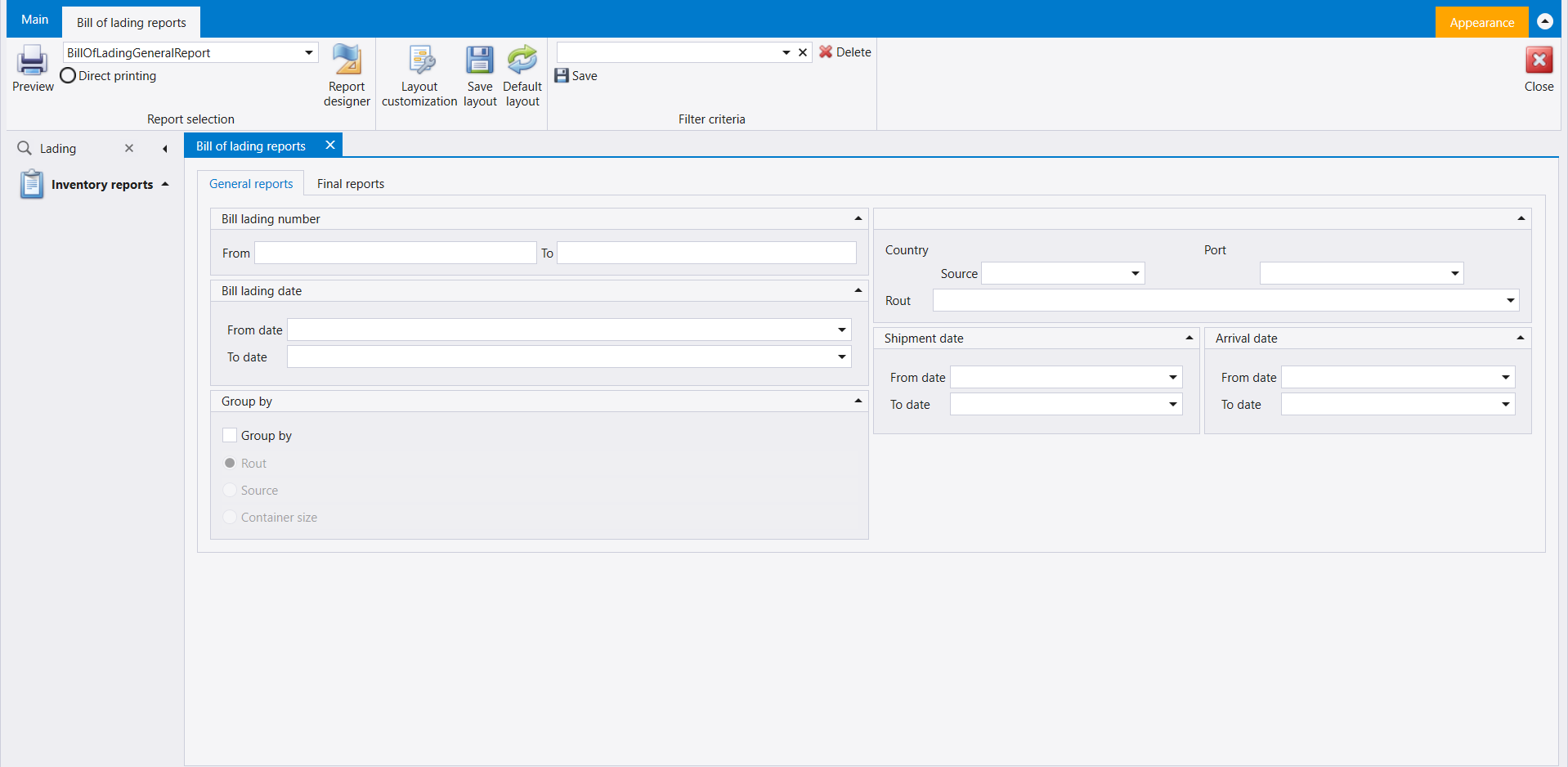
Task: Click the Preview printer icon
Action: click(x=33, y=60)
